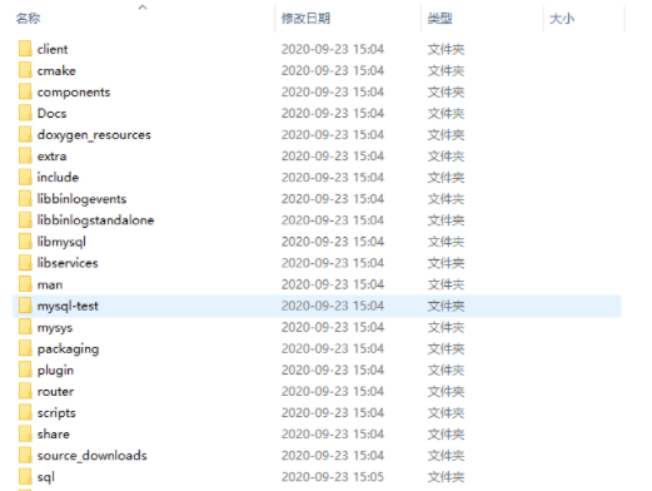Click 文件夹 type in the plugin row
This screenshot has height=491, width=652.
446,370
